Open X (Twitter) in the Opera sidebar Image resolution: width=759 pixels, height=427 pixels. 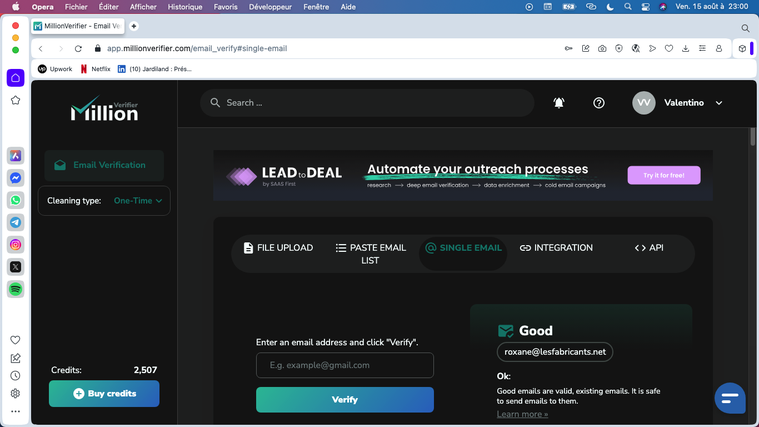pos(15,267)
